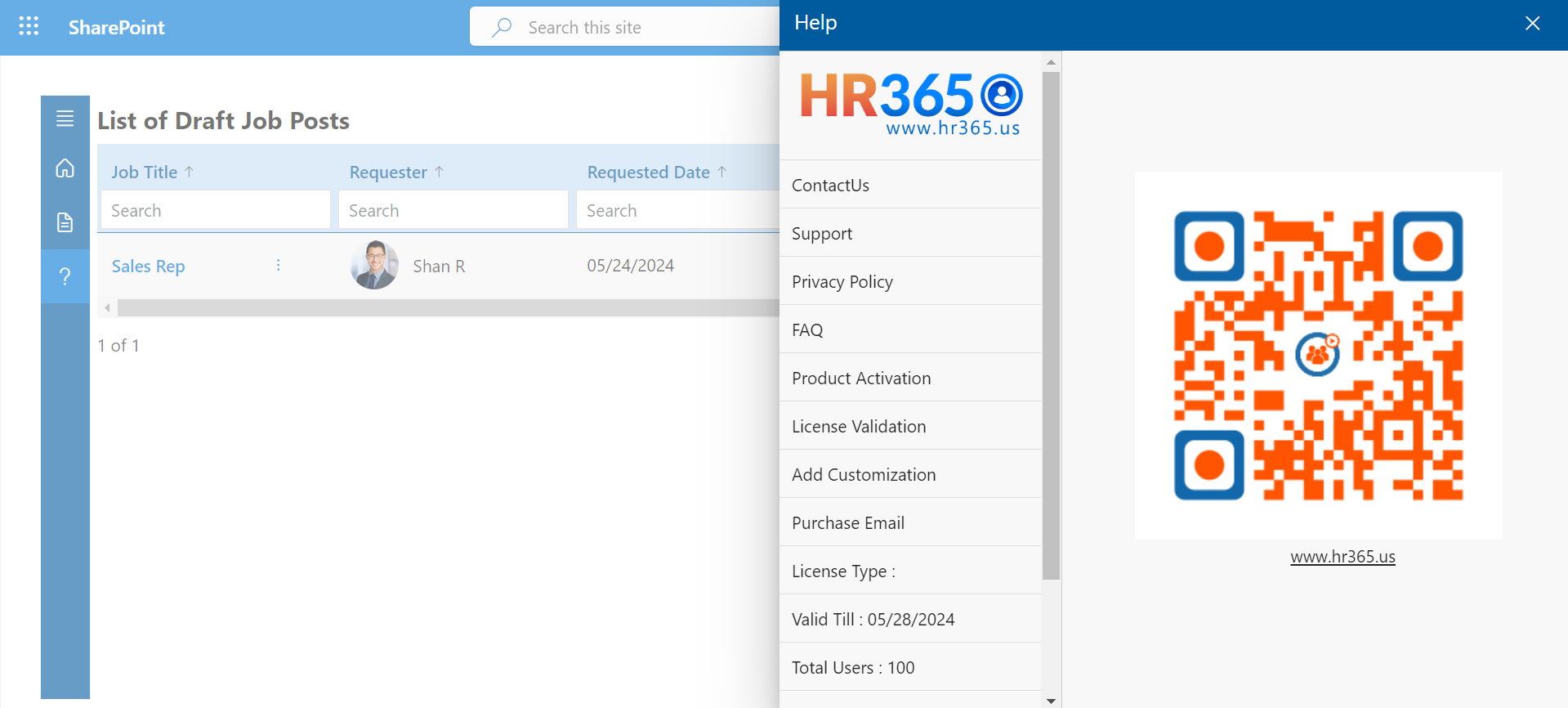
Task: Open the SharePoint app launcher grid
Action: pos(29,26)
